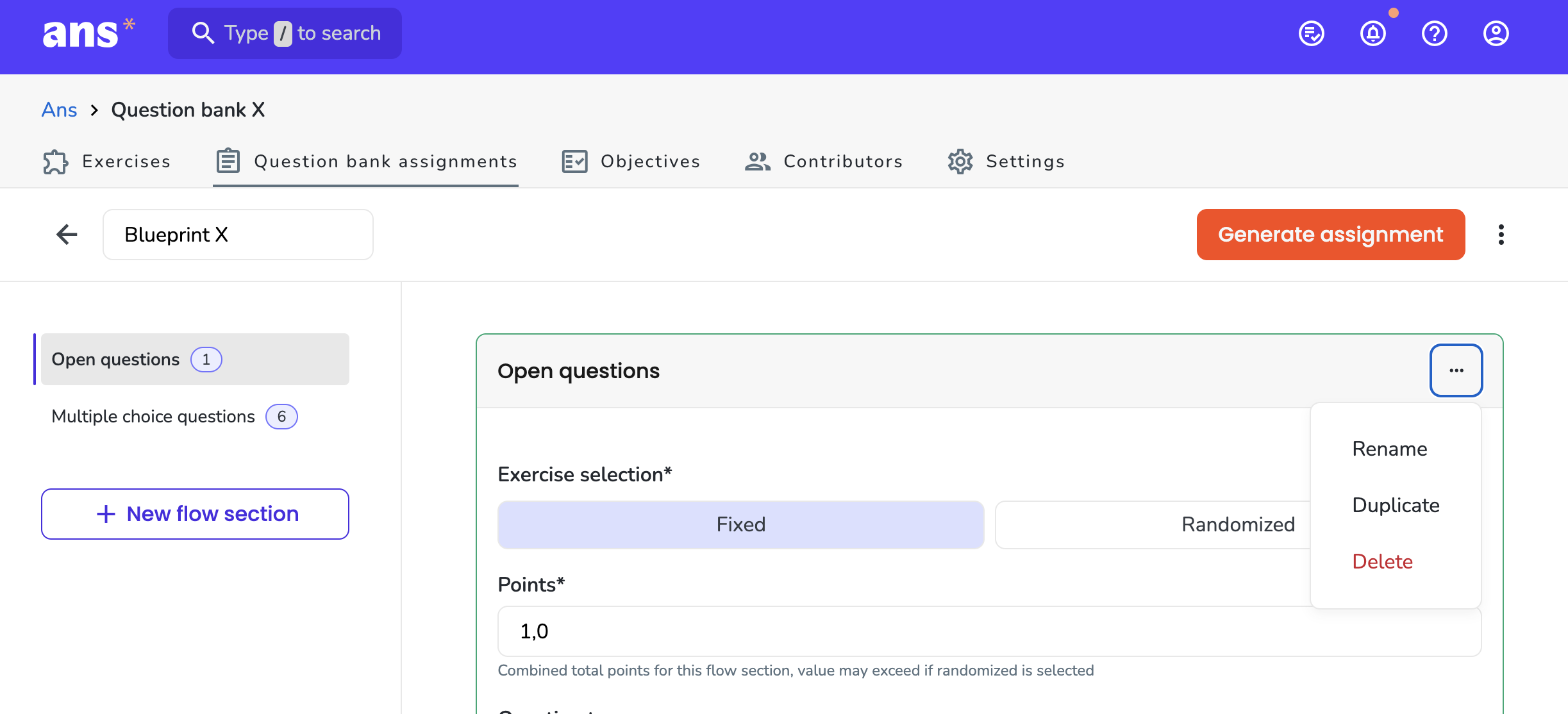Select Randomized exercise selection
Screen dimensions: 1568x714
click(1238, 524)
